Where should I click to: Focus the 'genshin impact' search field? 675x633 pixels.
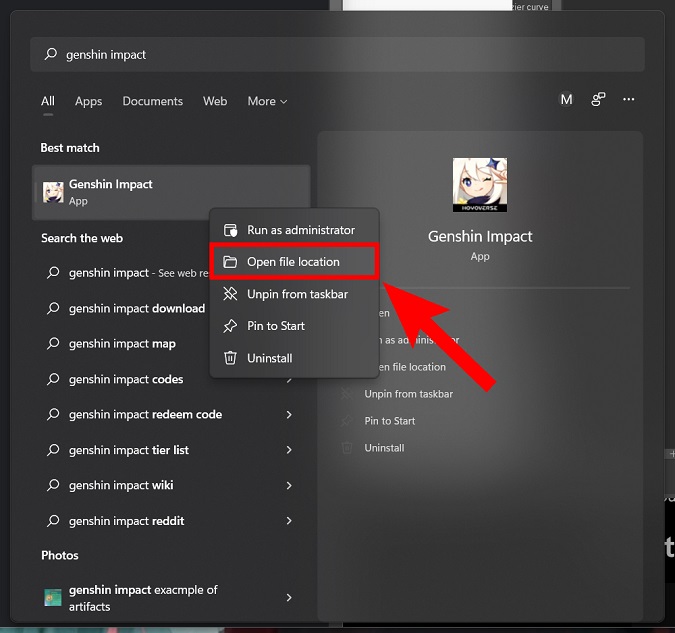(x=337, y=54)
